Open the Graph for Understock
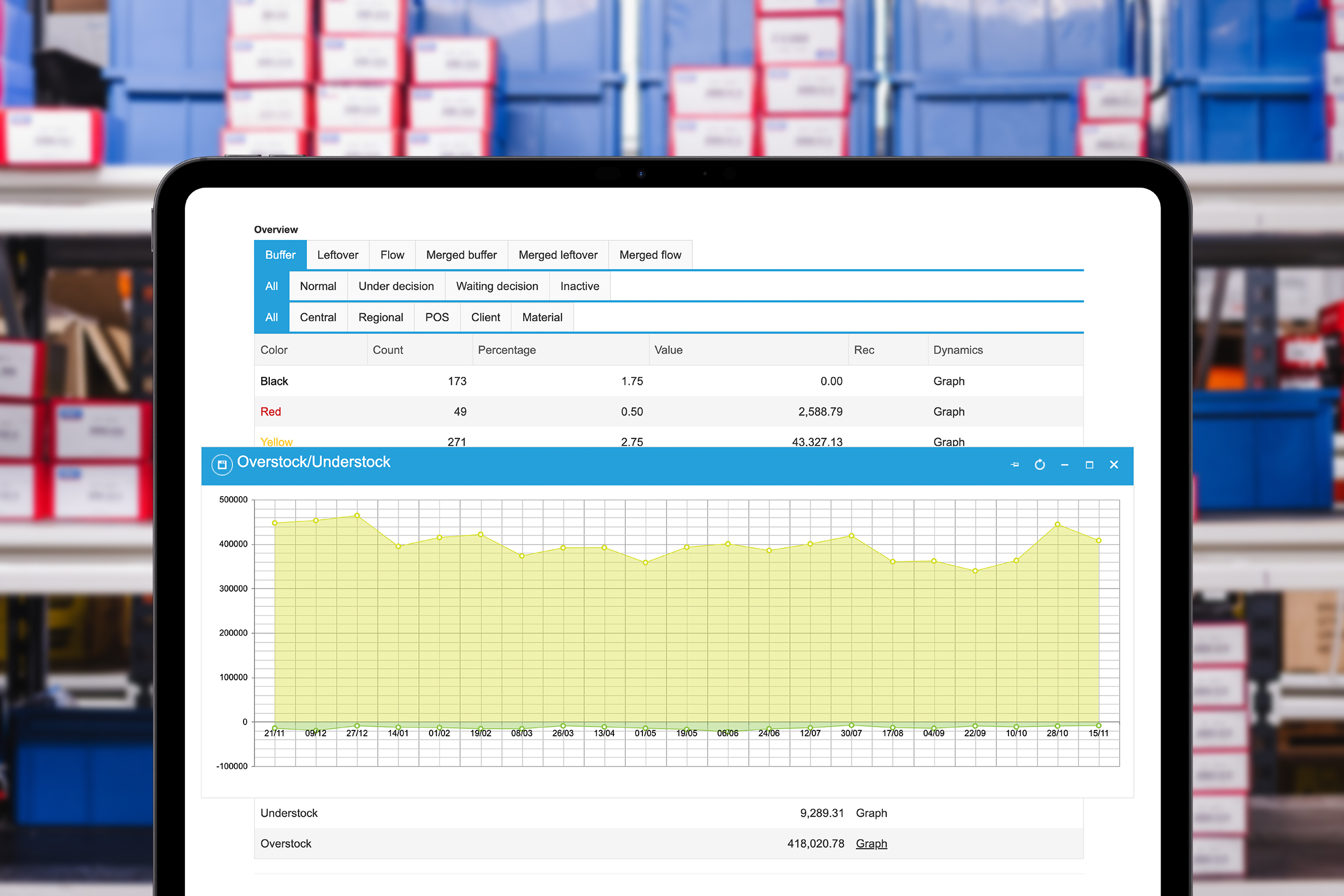Screen dimensions: 1344x896 coord(871,813)
